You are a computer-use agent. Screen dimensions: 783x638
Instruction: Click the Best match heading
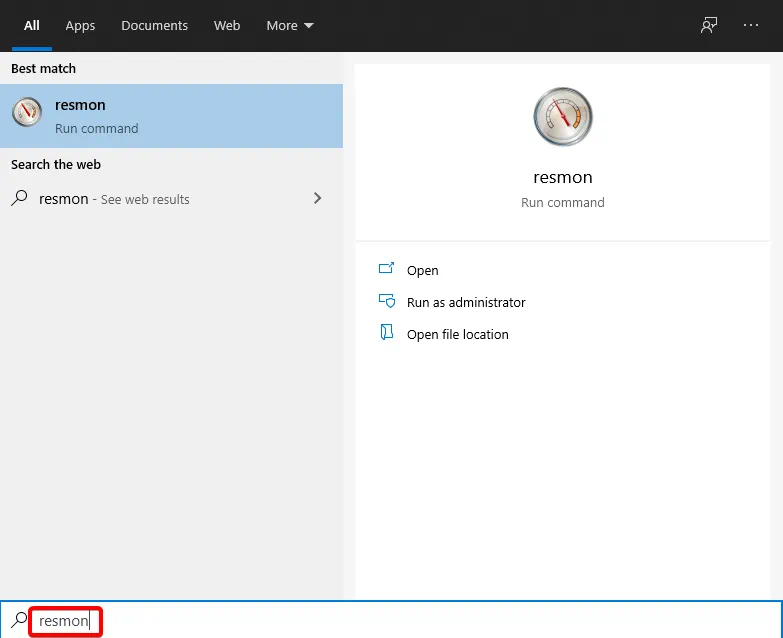[43, 68]
